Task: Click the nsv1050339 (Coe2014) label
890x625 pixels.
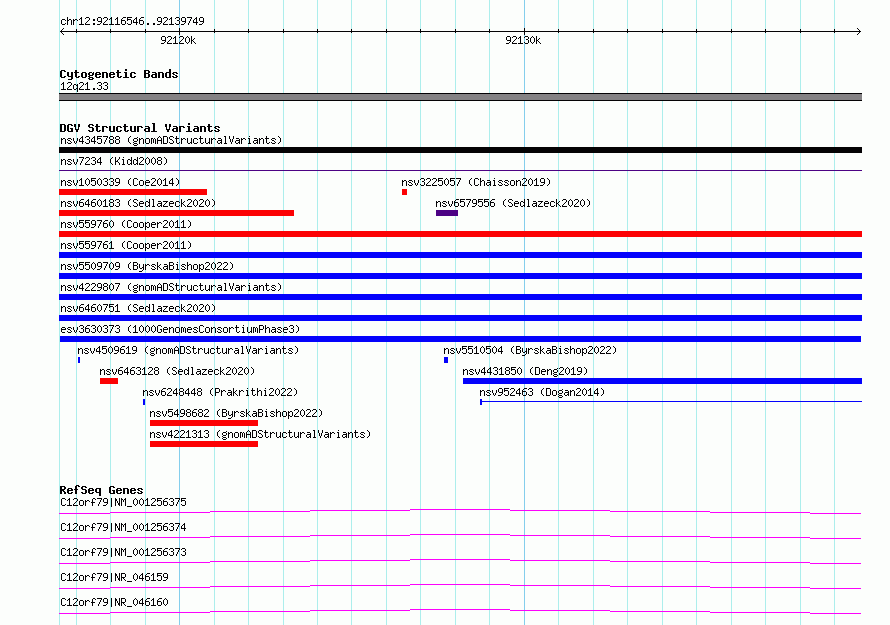Action: click(120, 182)
